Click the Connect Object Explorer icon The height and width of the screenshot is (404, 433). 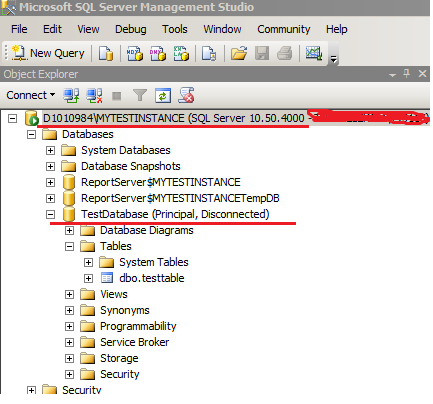tap(71, 96)
